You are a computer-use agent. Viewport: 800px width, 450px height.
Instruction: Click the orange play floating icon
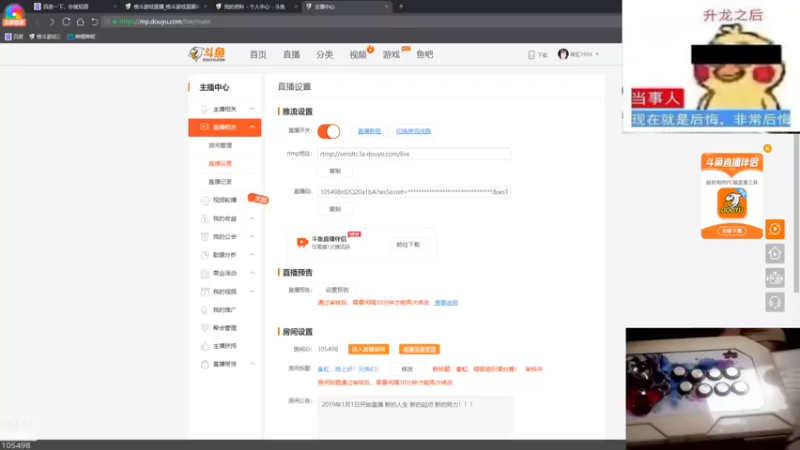(774, 229)
